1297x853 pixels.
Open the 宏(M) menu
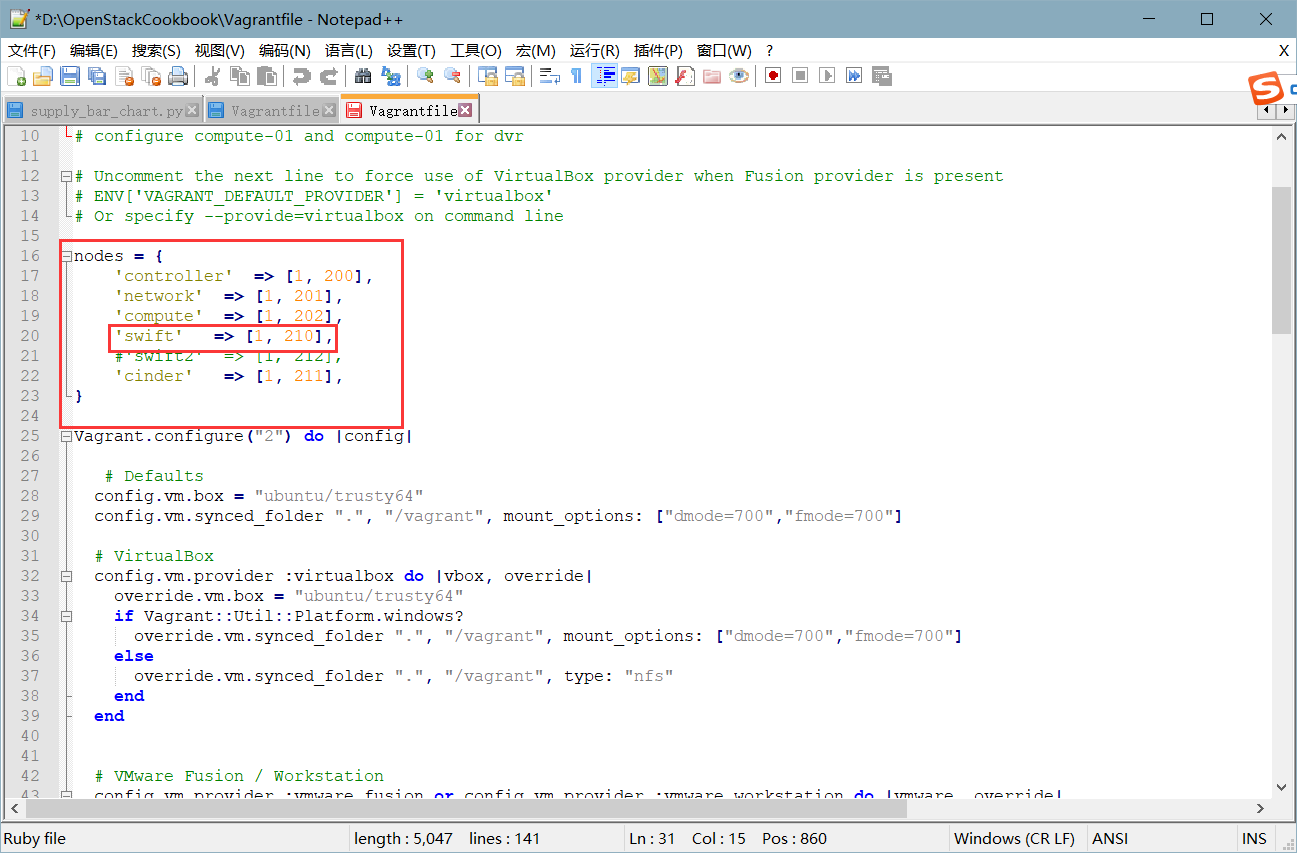tap(536, 50)
